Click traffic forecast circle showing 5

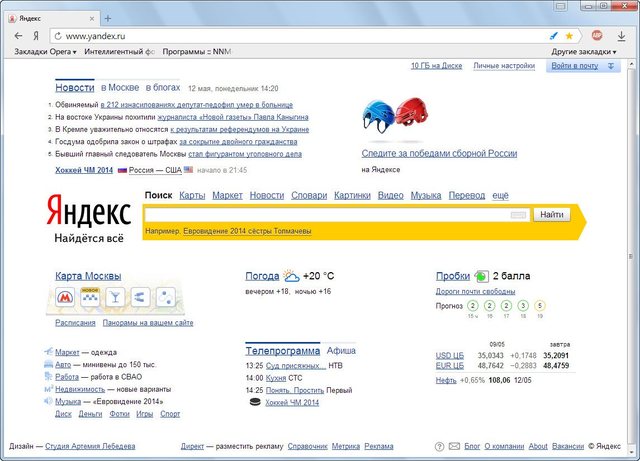tap(540, 306)
